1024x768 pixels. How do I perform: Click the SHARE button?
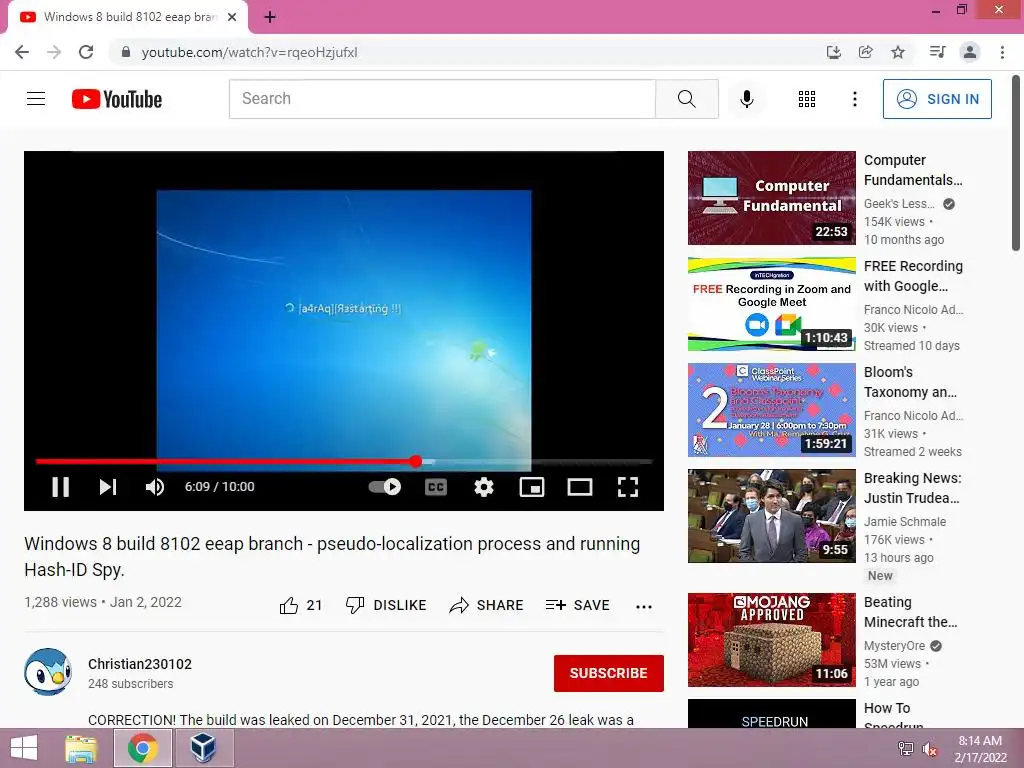487,605
